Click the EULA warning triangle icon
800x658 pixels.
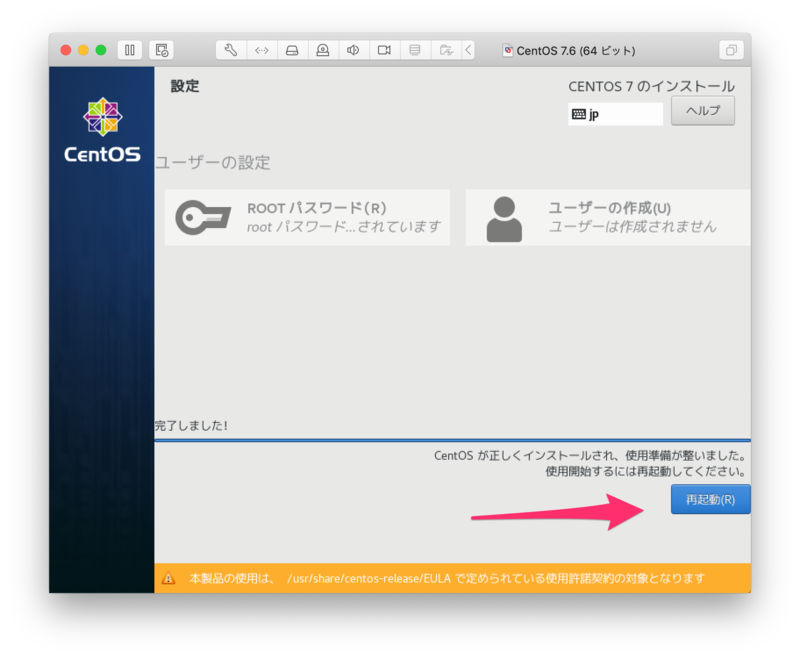tap(168, 578)
